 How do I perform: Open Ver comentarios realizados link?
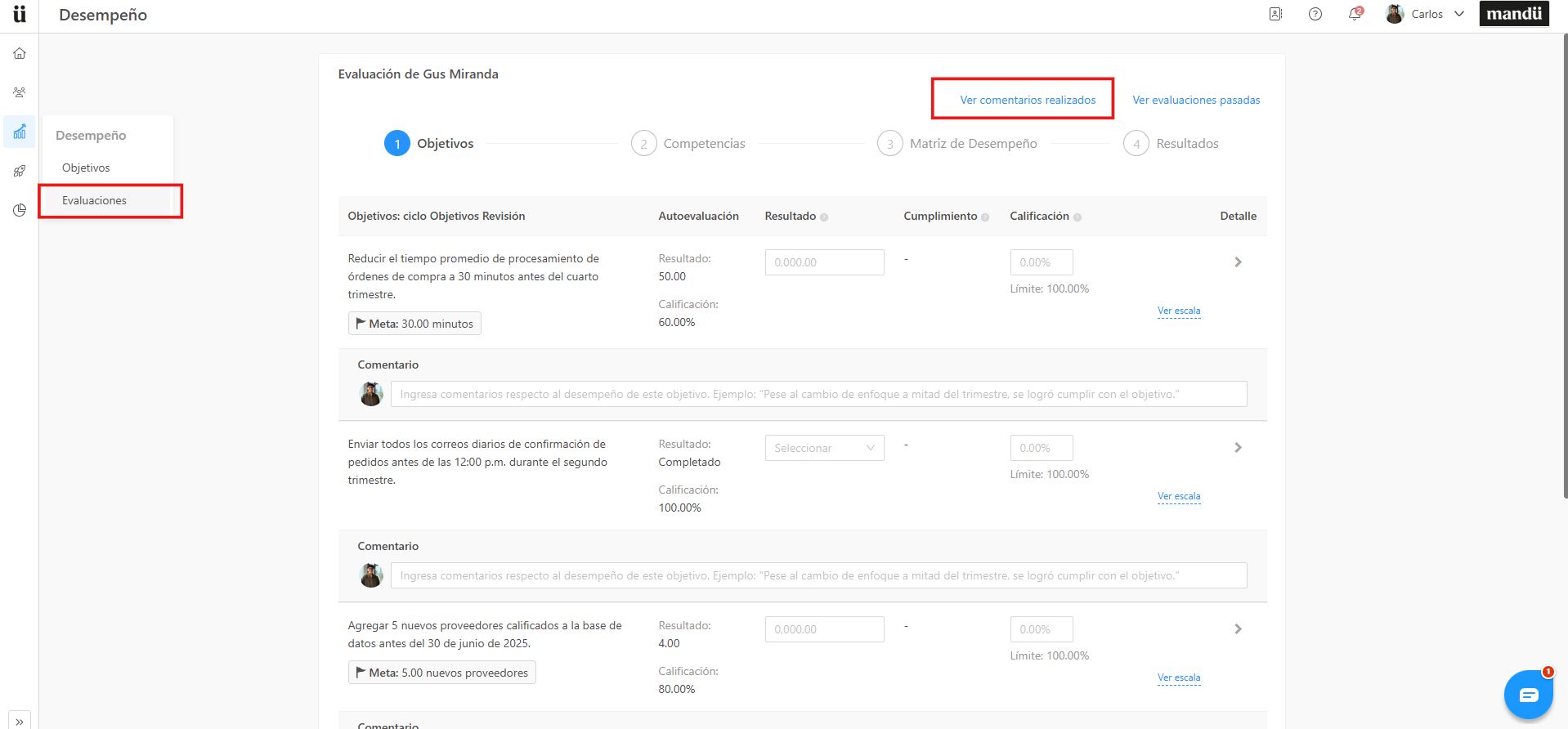[x=1028, y=100]
